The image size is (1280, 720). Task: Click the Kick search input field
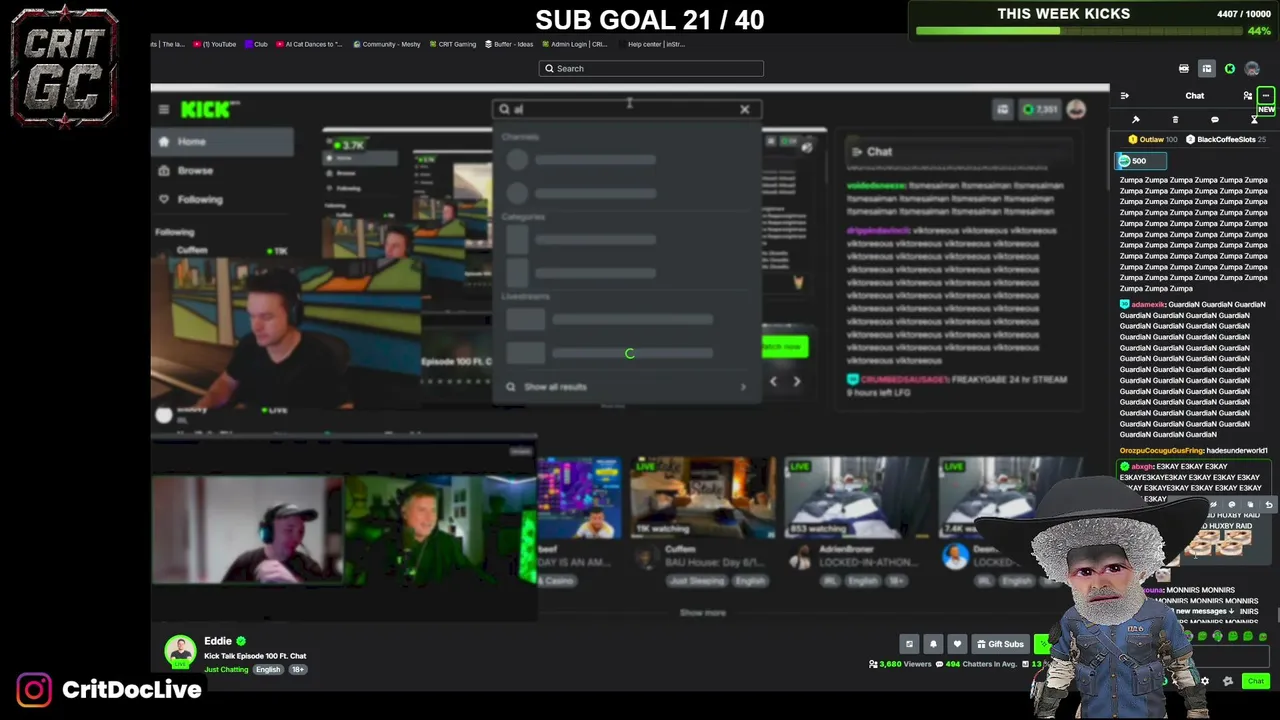pyautogui.click(x=625, y=109)
